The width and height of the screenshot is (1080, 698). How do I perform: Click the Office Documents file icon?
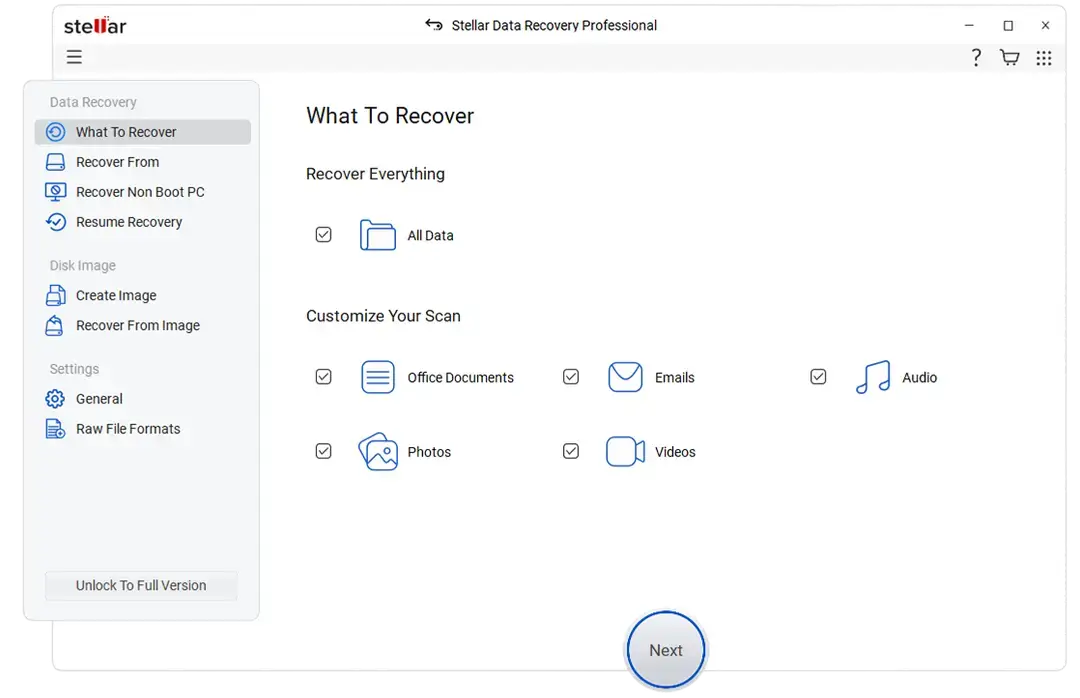click(378, 377)
